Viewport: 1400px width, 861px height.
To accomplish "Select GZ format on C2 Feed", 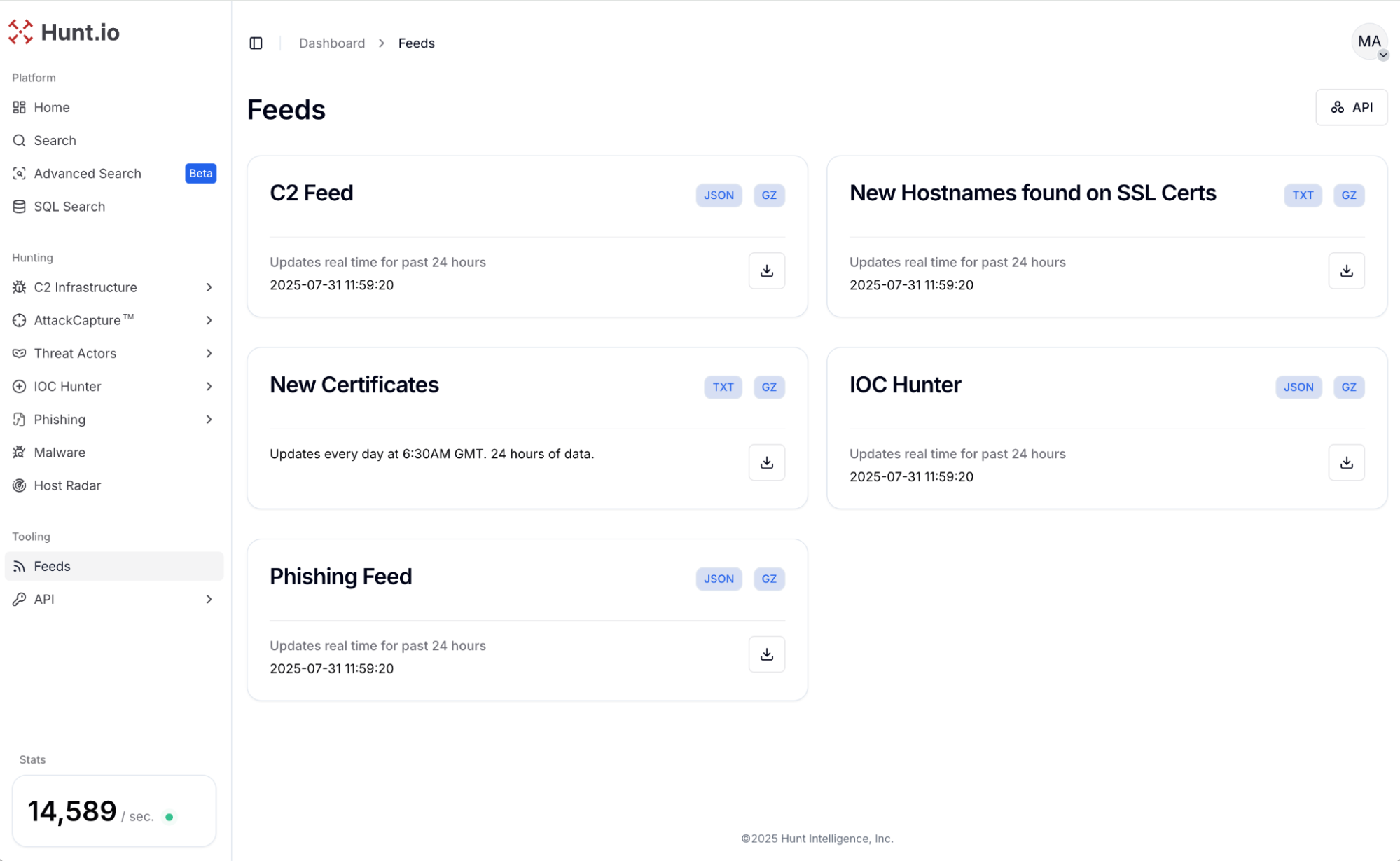I will [769, 195].
